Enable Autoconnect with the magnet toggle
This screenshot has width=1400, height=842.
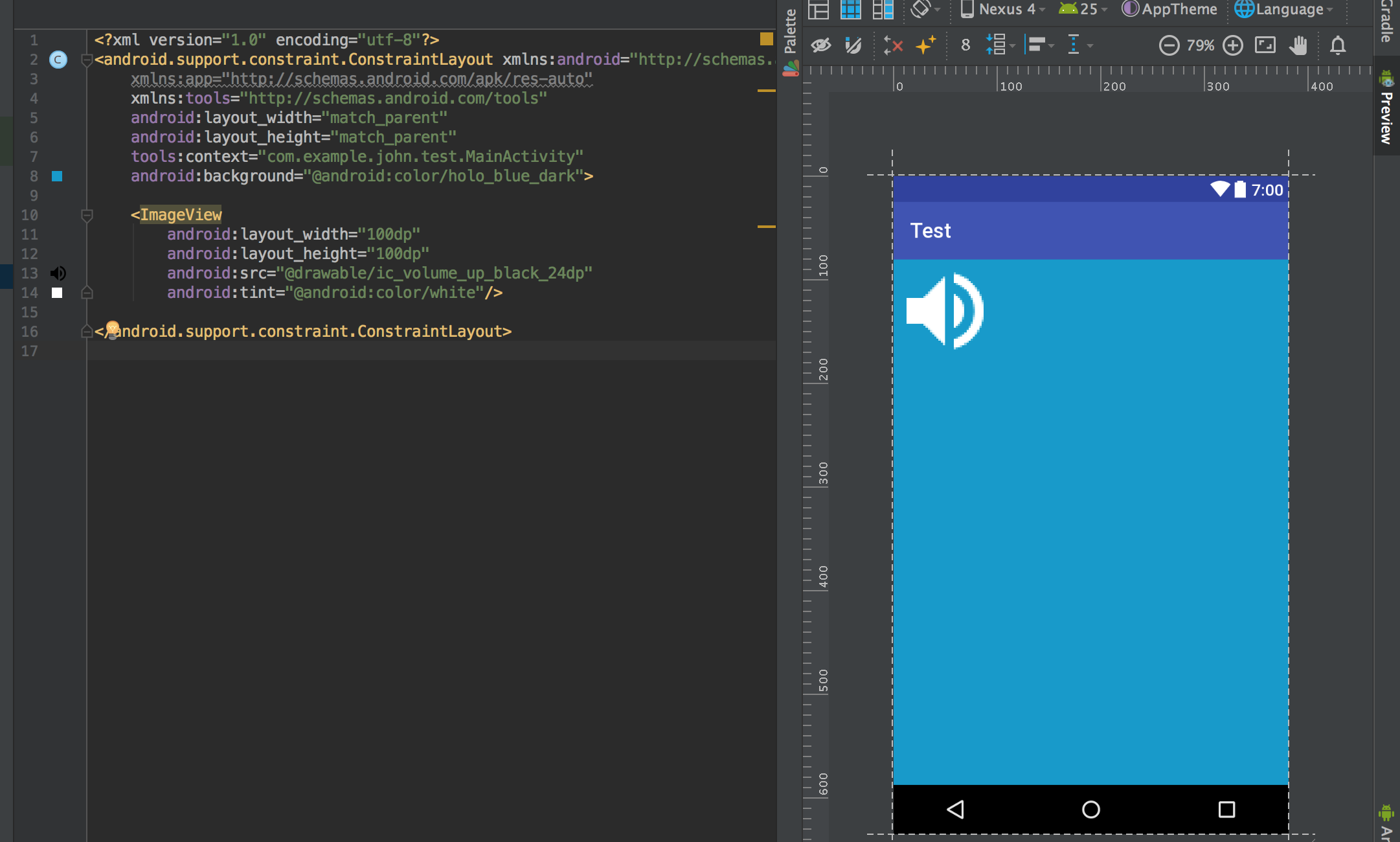pos(853,45)
